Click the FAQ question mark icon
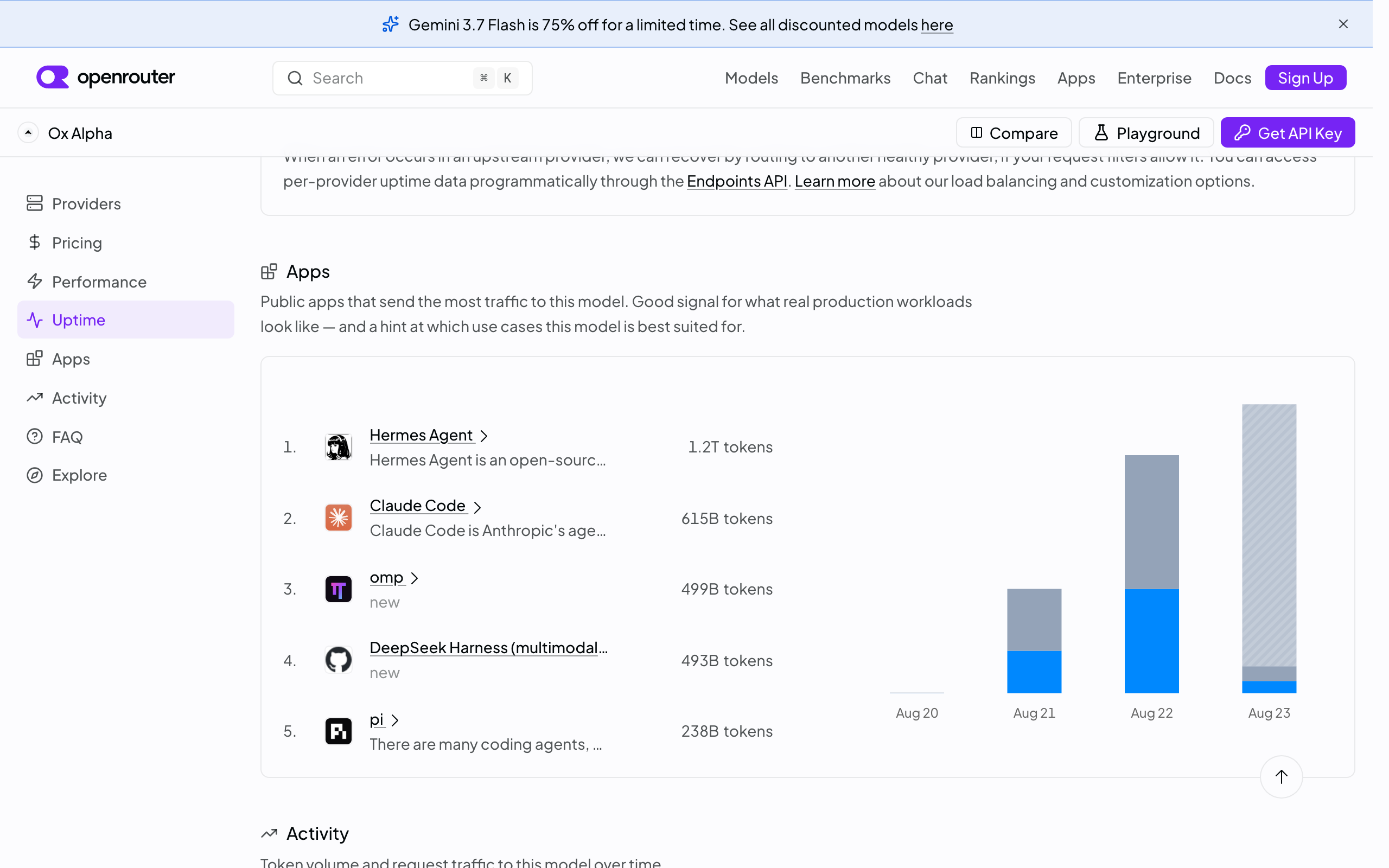 pos(34,436)
